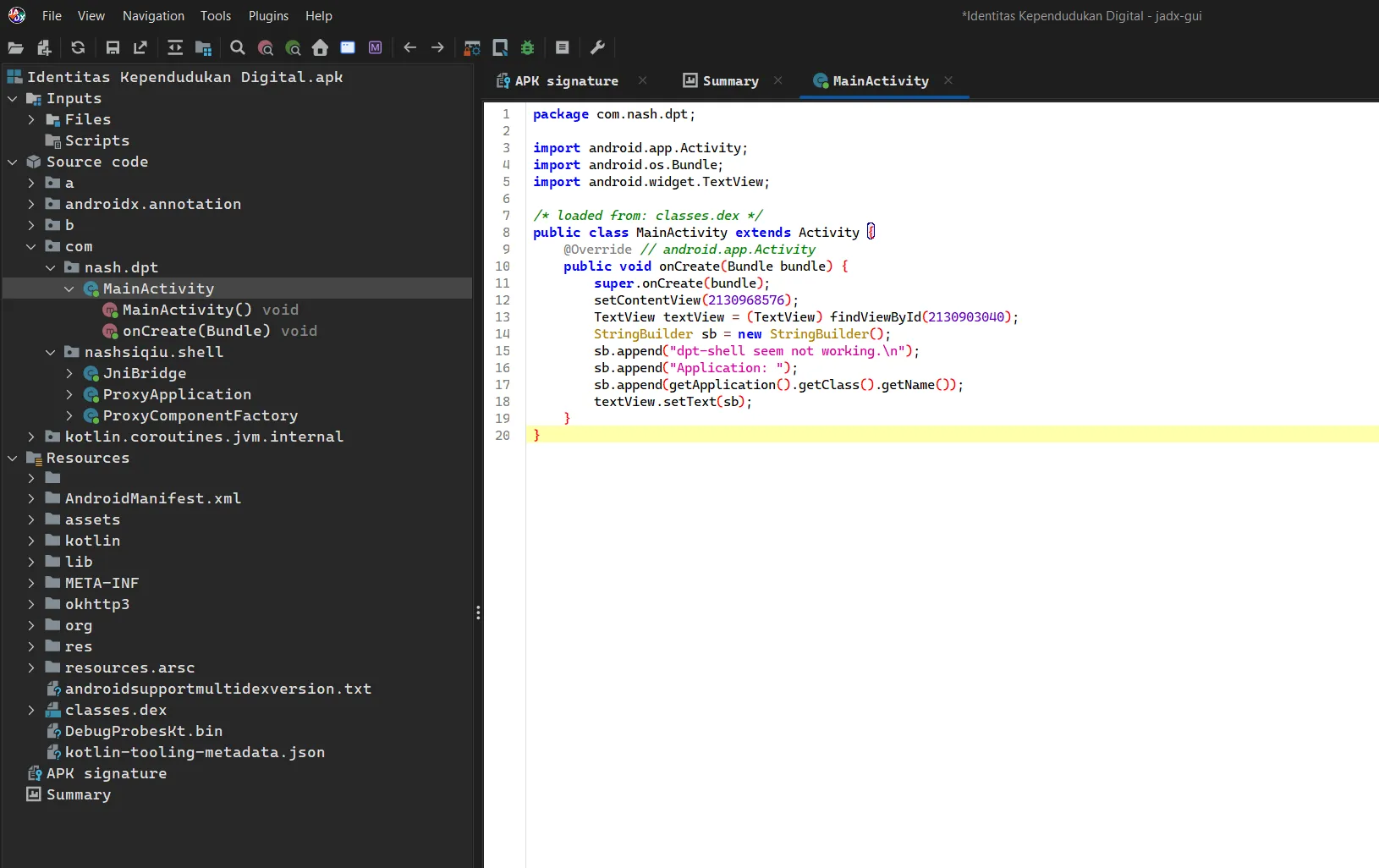Viewport: 1379px width, 868px height.
Task: Collapse the Resources tree node
Action: click(x=13, y=458)
